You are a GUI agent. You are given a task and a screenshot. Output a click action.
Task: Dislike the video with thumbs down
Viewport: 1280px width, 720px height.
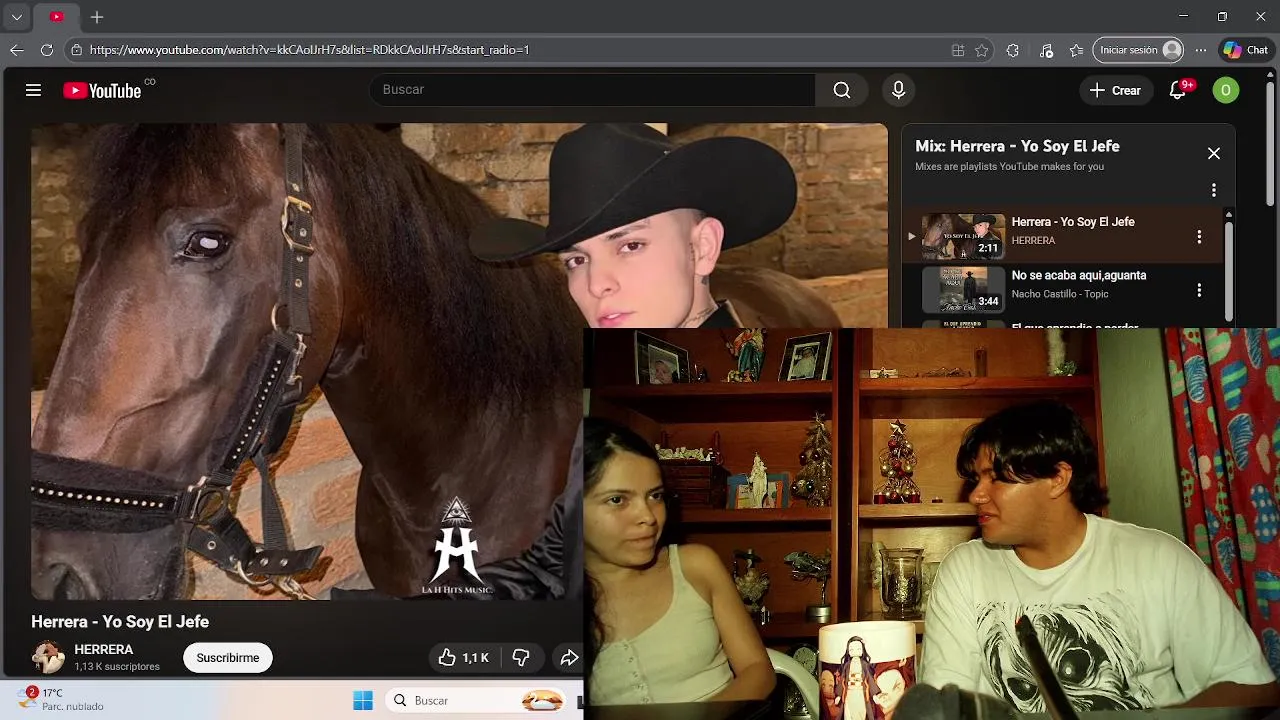point(521,658)
